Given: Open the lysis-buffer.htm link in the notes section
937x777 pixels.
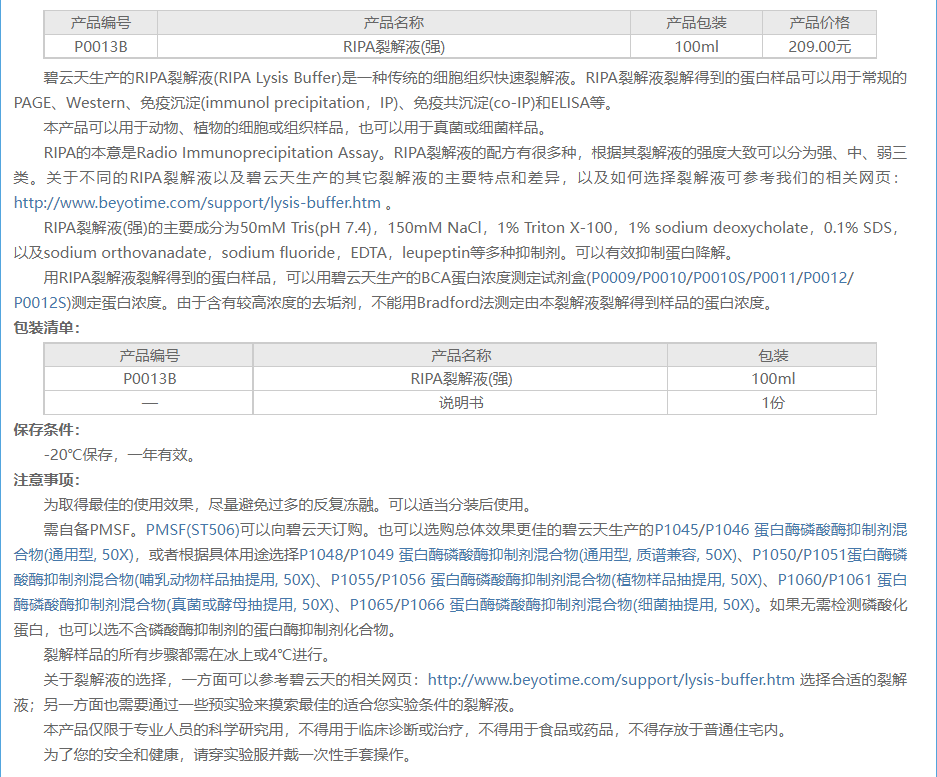Looking at the screenshot, I should point(611,680).
